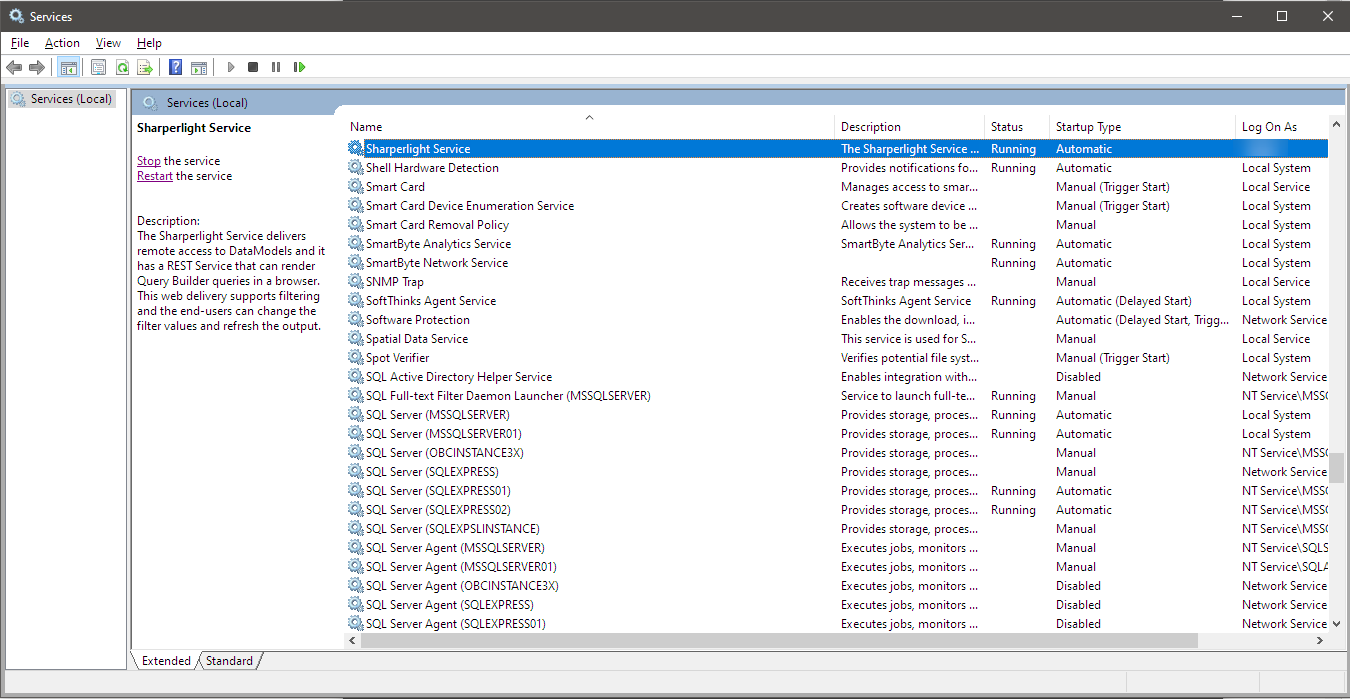Image resolution: width=1350 pixels, height=699 pixels.
Task: Click the vertical scrollbar thumb
Action: point(1336,467)
